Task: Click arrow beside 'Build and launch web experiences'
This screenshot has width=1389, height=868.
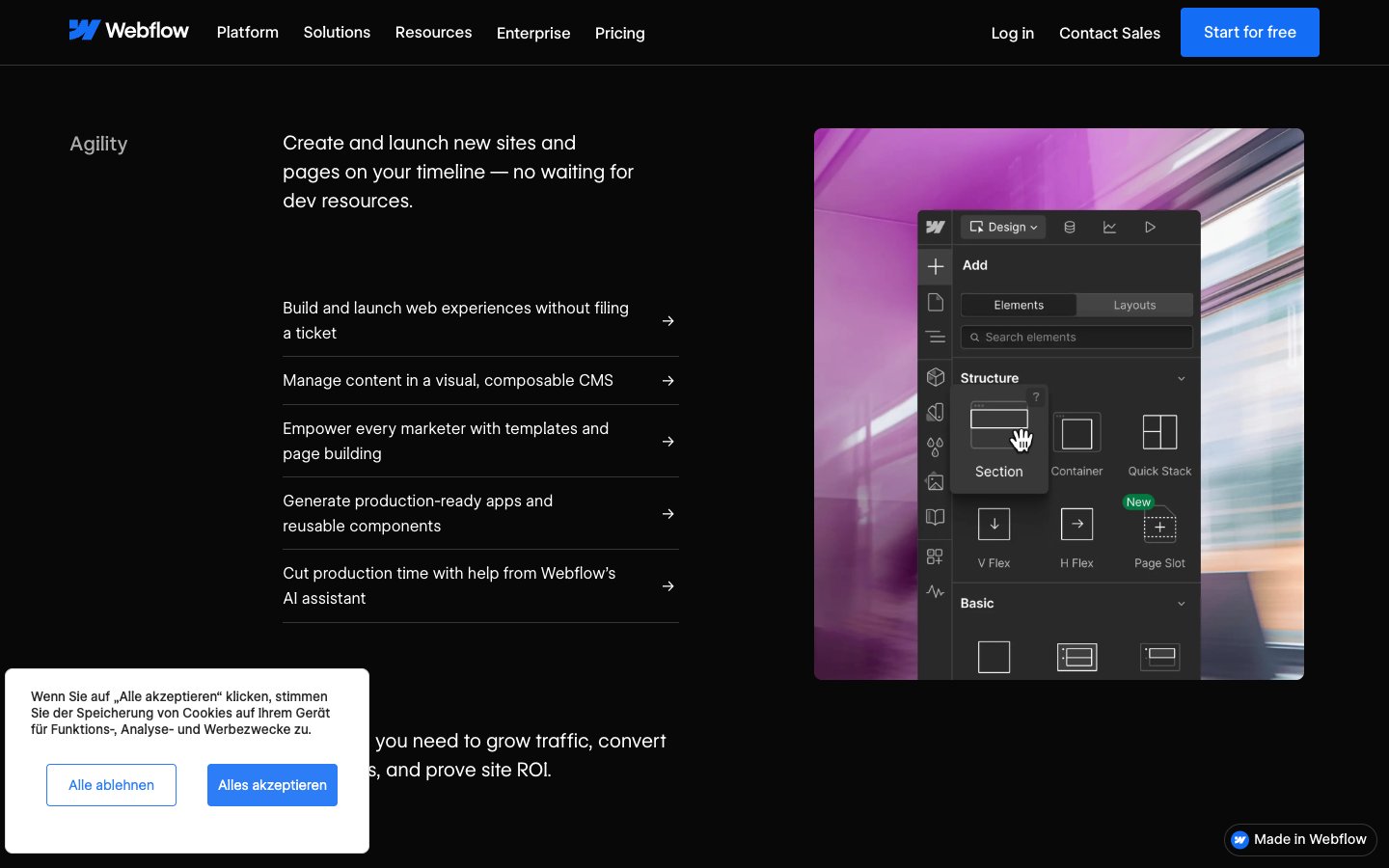Action: pyautogui.click(x=667, y=321)
